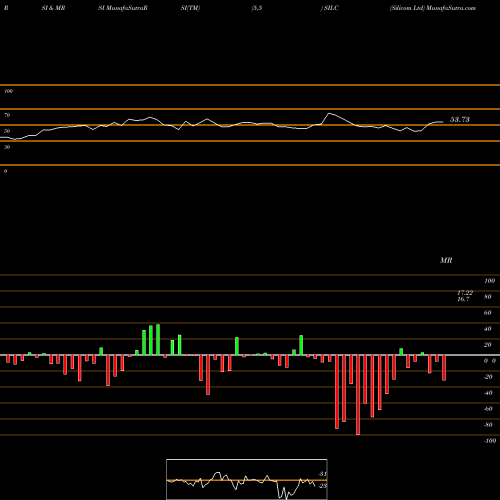Select the tallest green histogram bar
This screenshot has width=500, height=500.
point(158,340)
